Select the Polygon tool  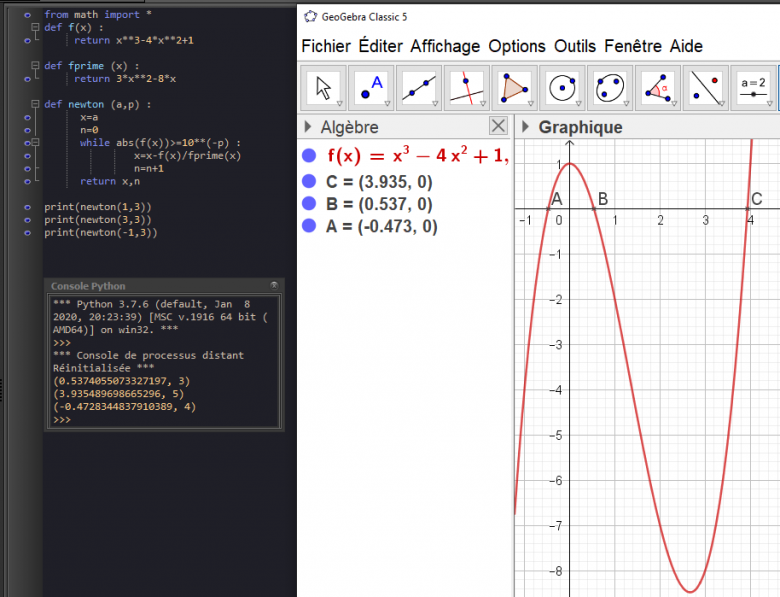[516, 88]
